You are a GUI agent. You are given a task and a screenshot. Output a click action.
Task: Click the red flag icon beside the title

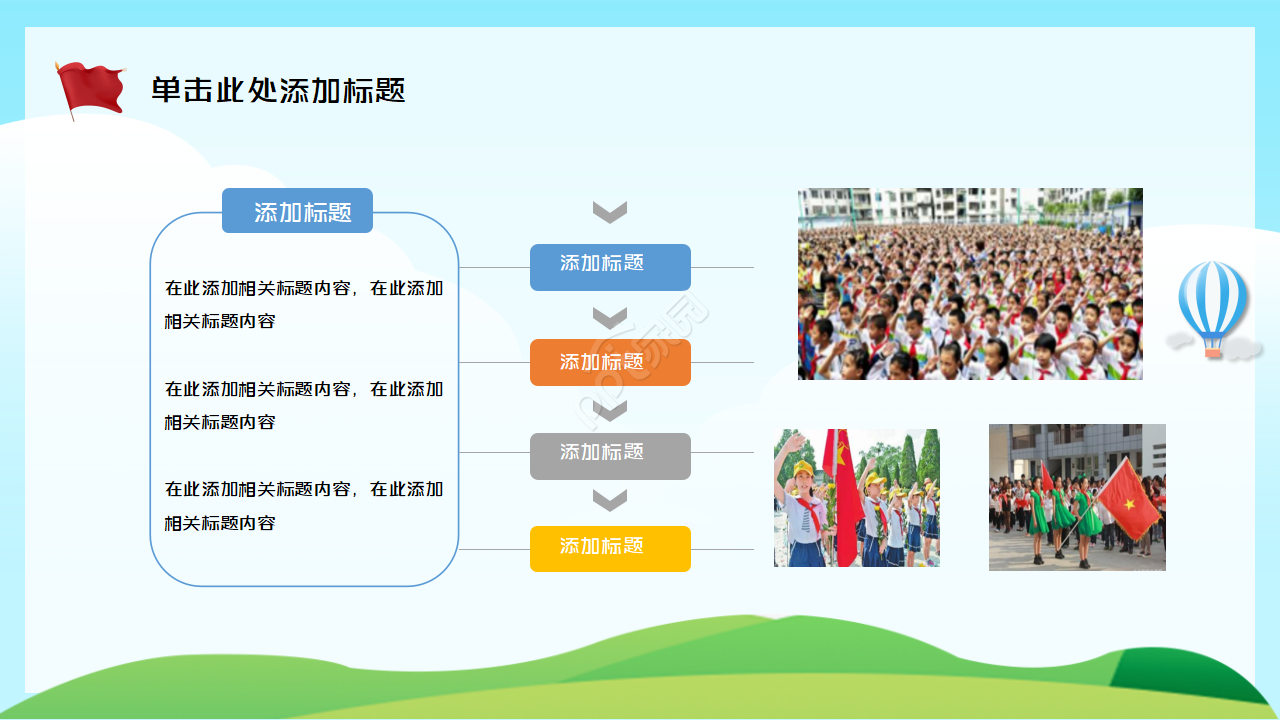90,90
